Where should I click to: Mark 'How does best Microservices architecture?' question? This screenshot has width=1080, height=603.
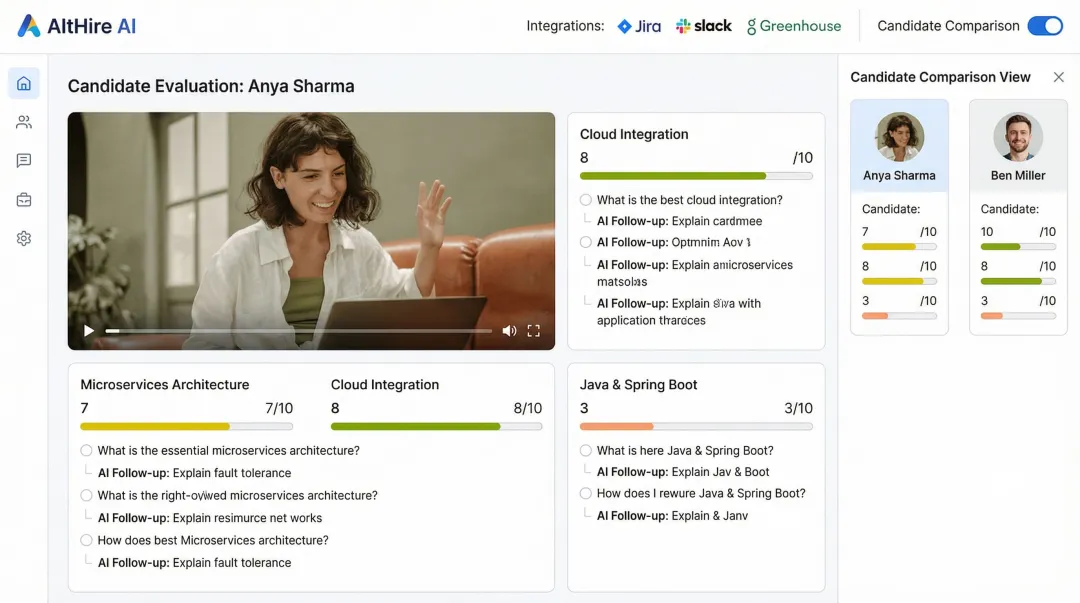(x=86, y=540)
